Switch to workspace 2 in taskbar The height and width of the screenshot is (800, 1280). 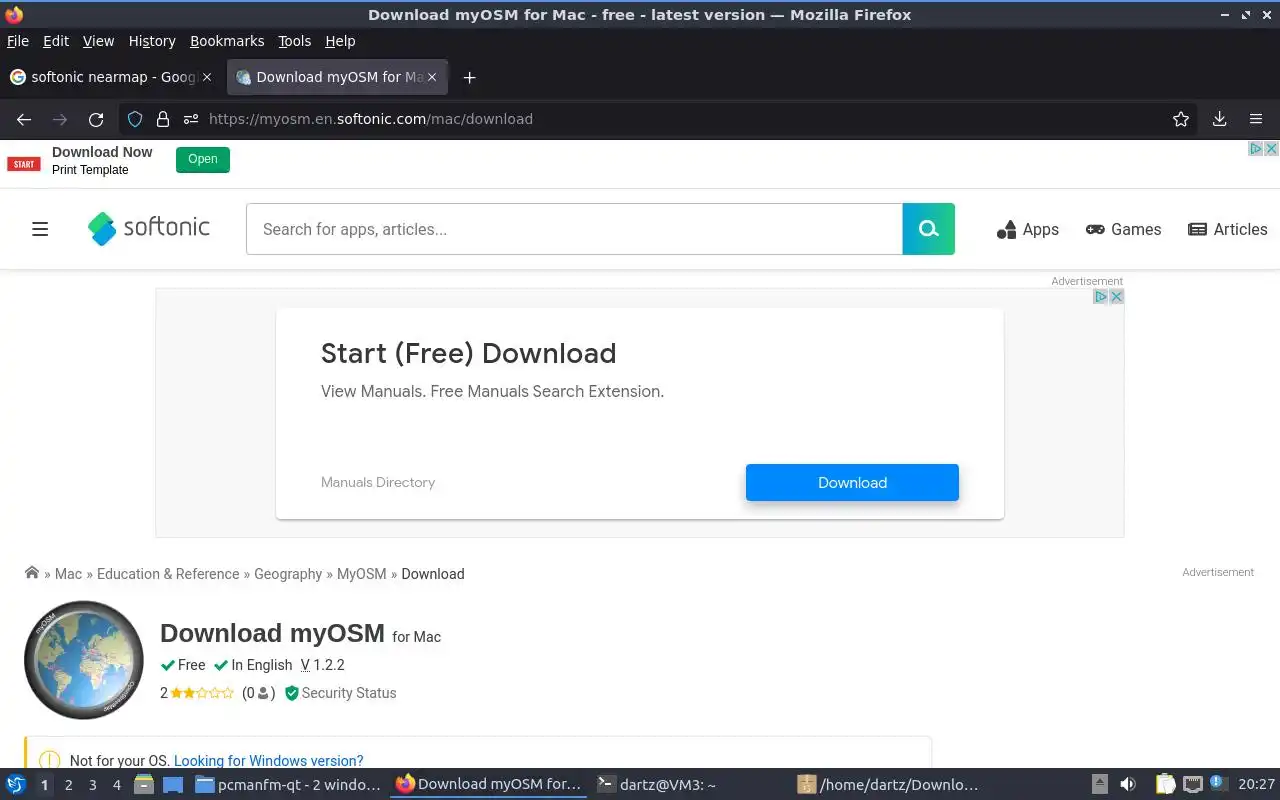click(x=69, y=785)
